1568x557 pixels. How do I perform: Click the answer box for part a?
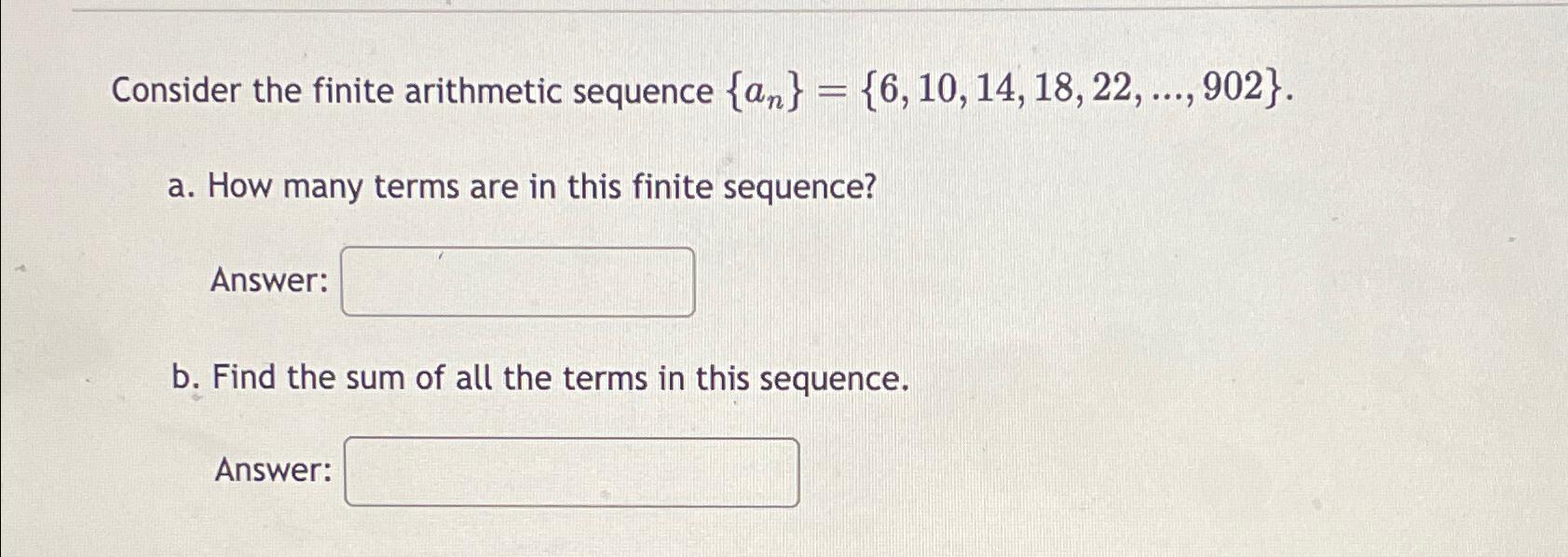tap(518, 281)
